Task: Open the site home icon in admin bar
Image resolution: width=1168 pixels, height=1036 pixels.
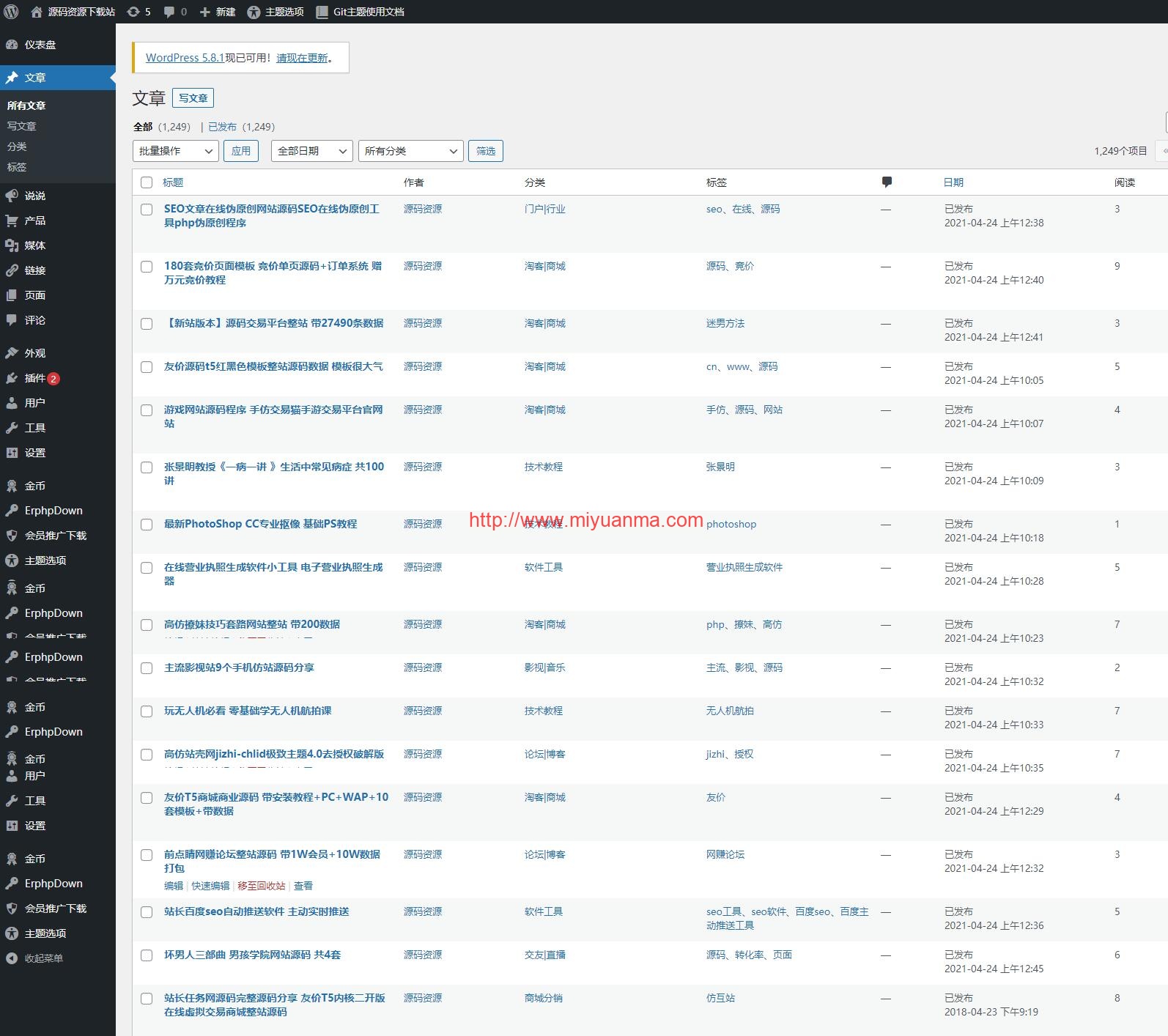Action: point(37,12)
